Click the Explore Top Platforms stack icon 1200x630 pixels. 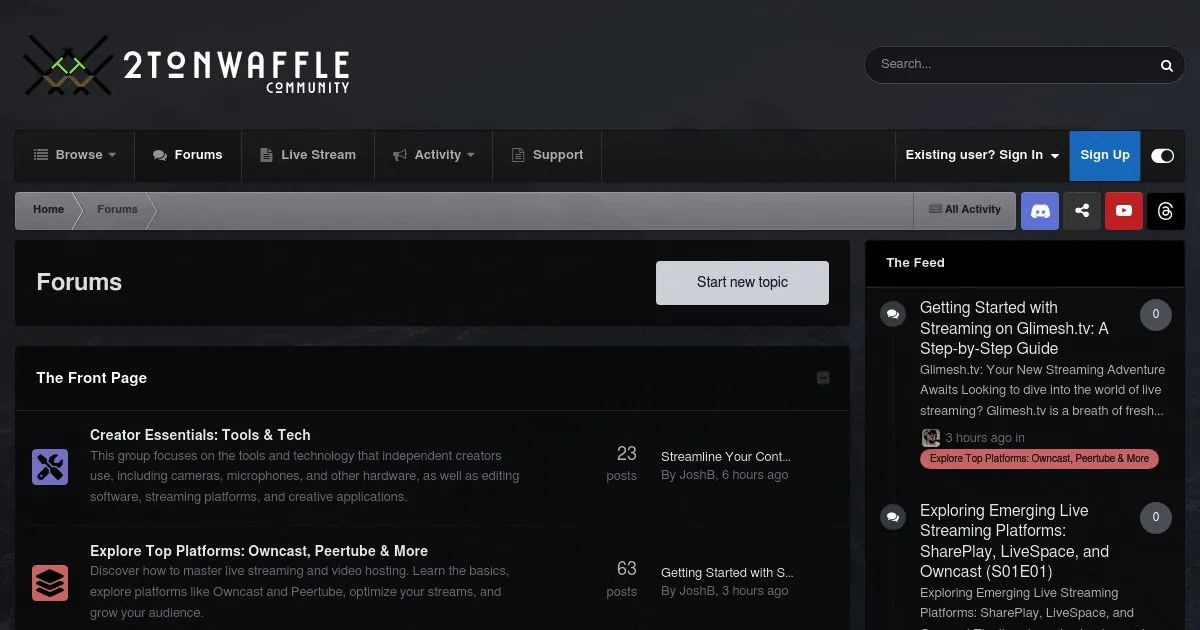click(x=50, y=582)
